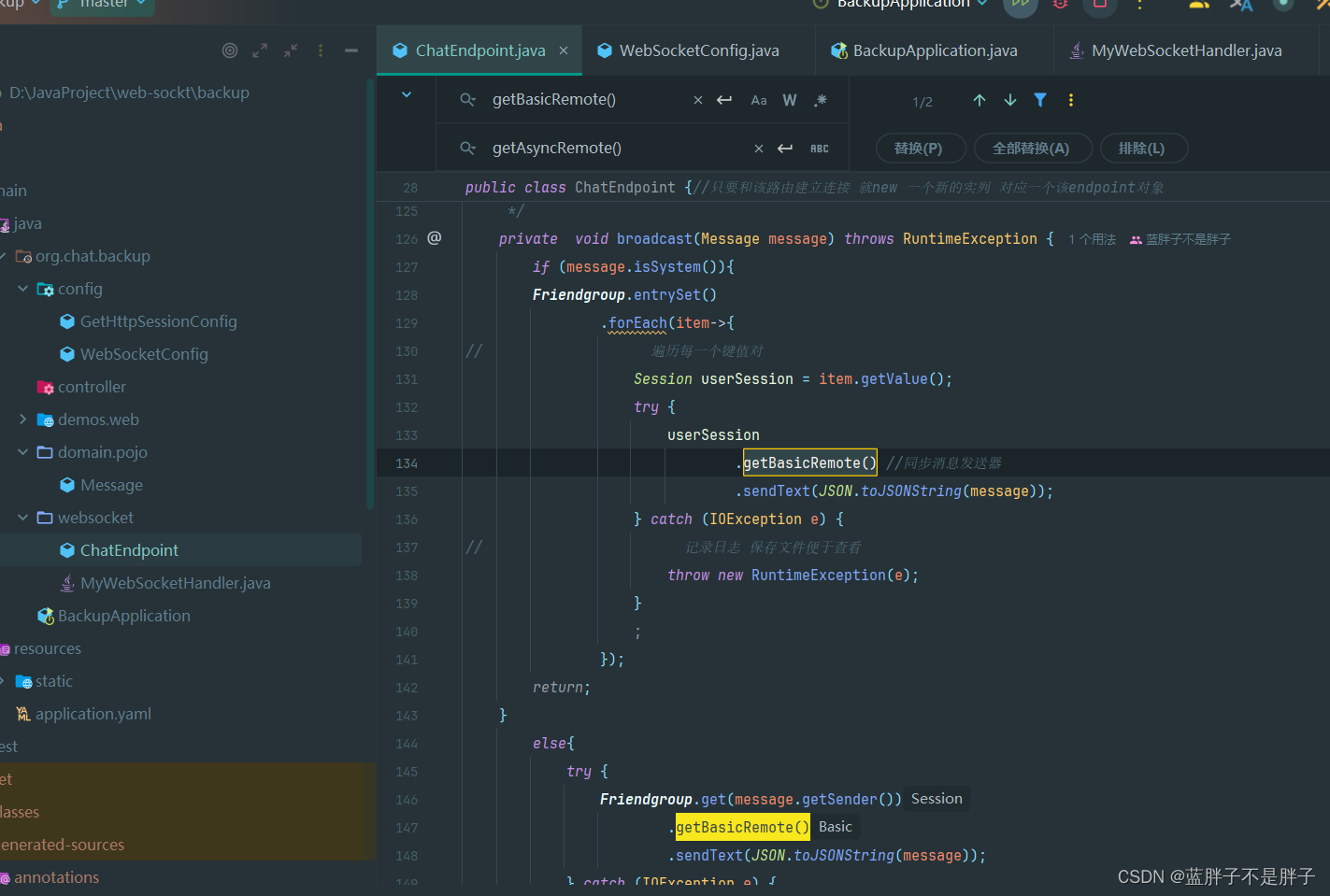
Task: Expand the demos.web package folder
Action: [23, 420]
